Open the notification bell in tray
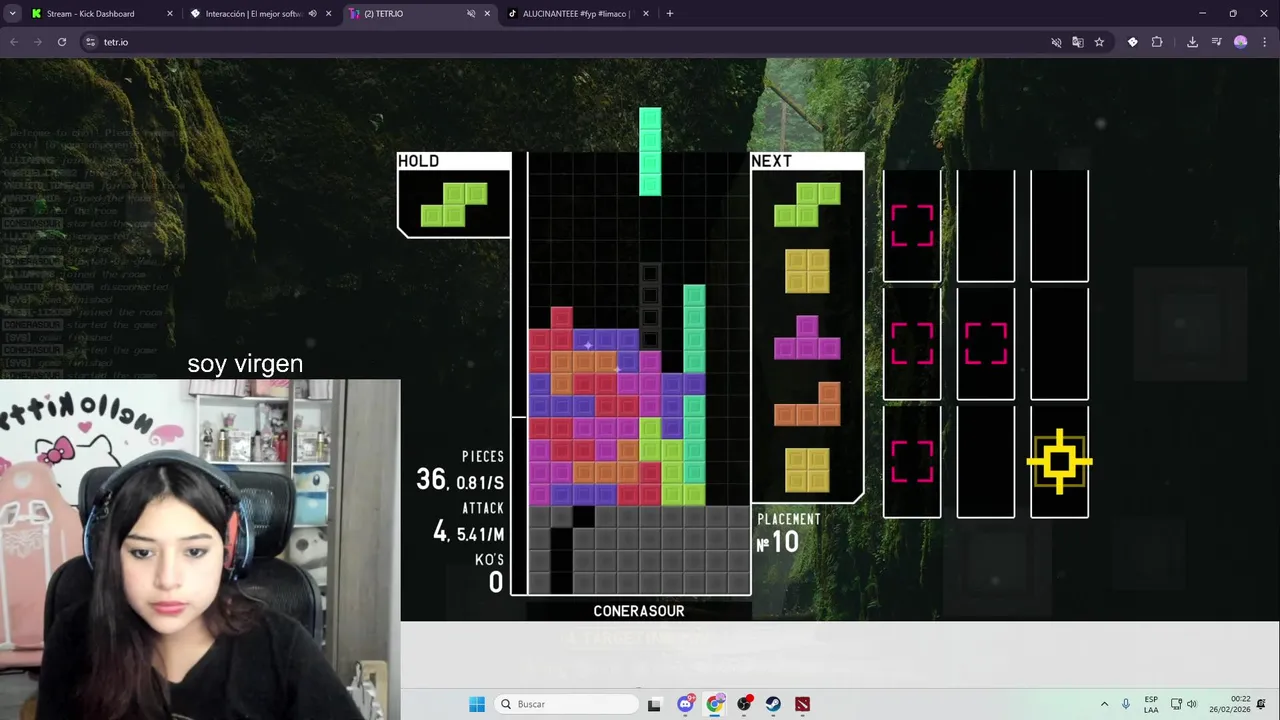 click(1262, 704)
